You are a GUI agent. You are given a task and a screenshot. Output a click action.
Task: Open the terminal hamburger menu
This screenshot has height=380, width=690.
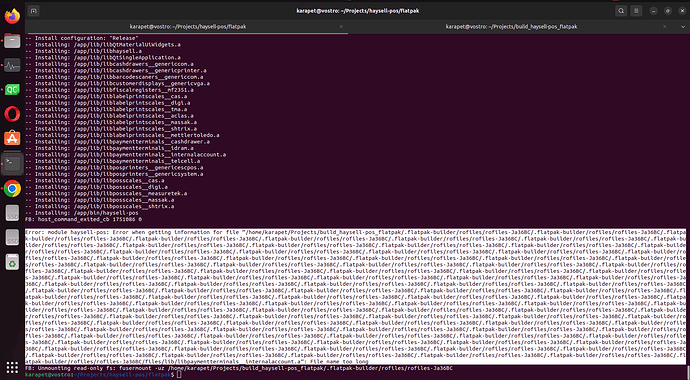636,11
